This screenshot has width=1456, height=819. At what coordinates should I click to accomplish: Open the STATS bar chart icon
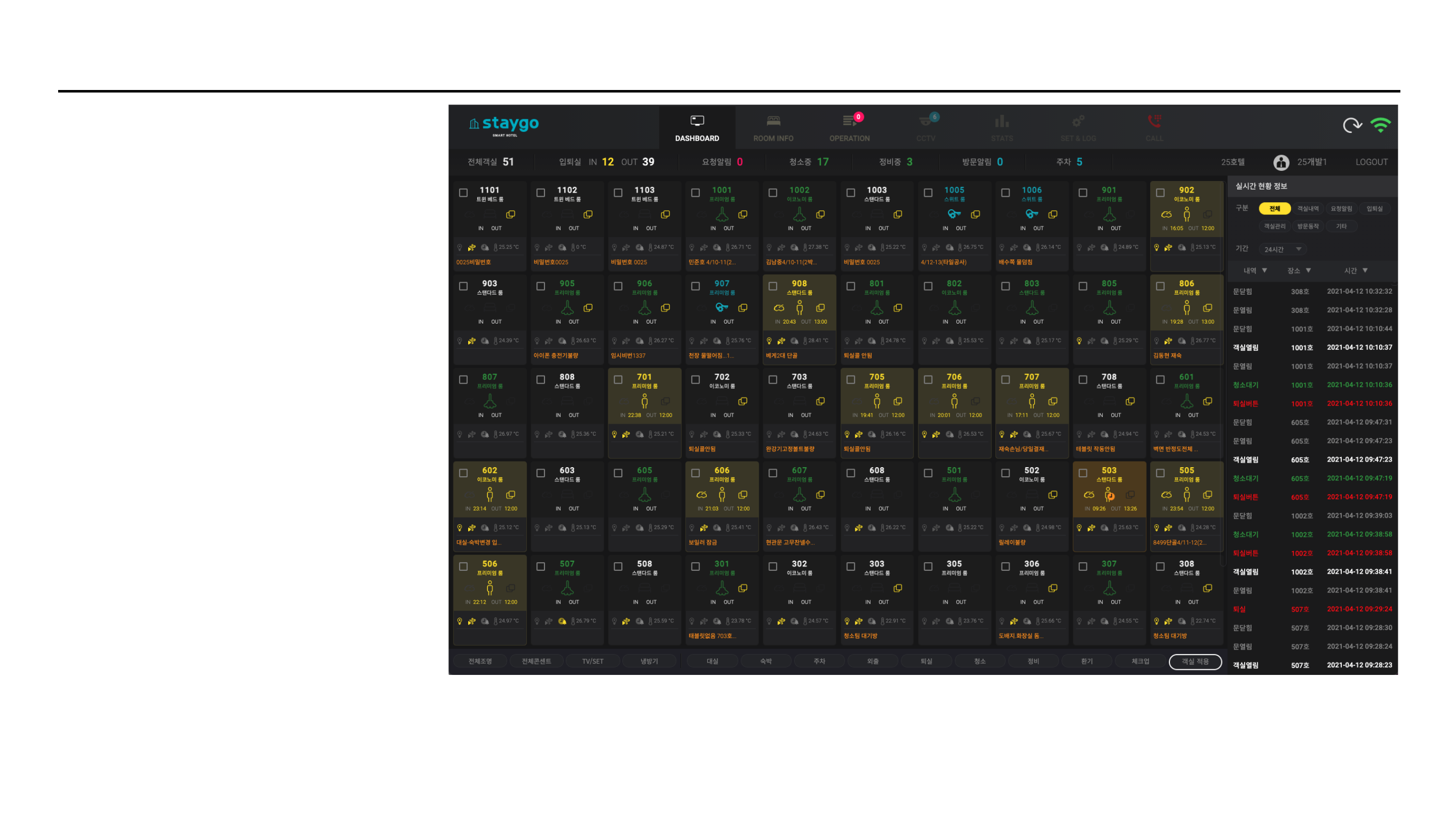coord(1002,121)
